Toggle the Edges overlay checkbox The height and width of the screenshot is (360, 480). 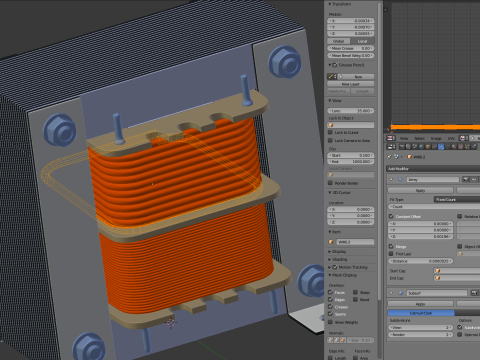tap(330, 299)
